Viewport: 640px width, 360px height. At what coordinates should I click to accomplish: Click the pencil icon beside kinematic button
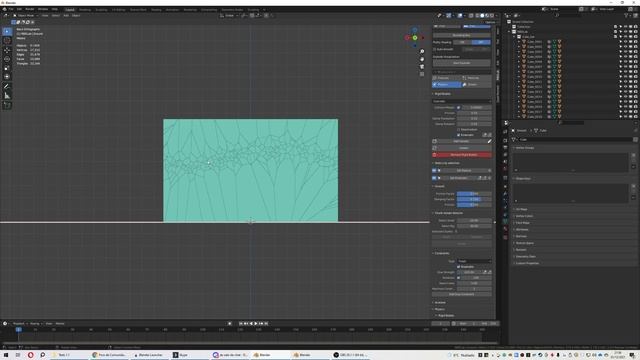click(x=489, y=141)
